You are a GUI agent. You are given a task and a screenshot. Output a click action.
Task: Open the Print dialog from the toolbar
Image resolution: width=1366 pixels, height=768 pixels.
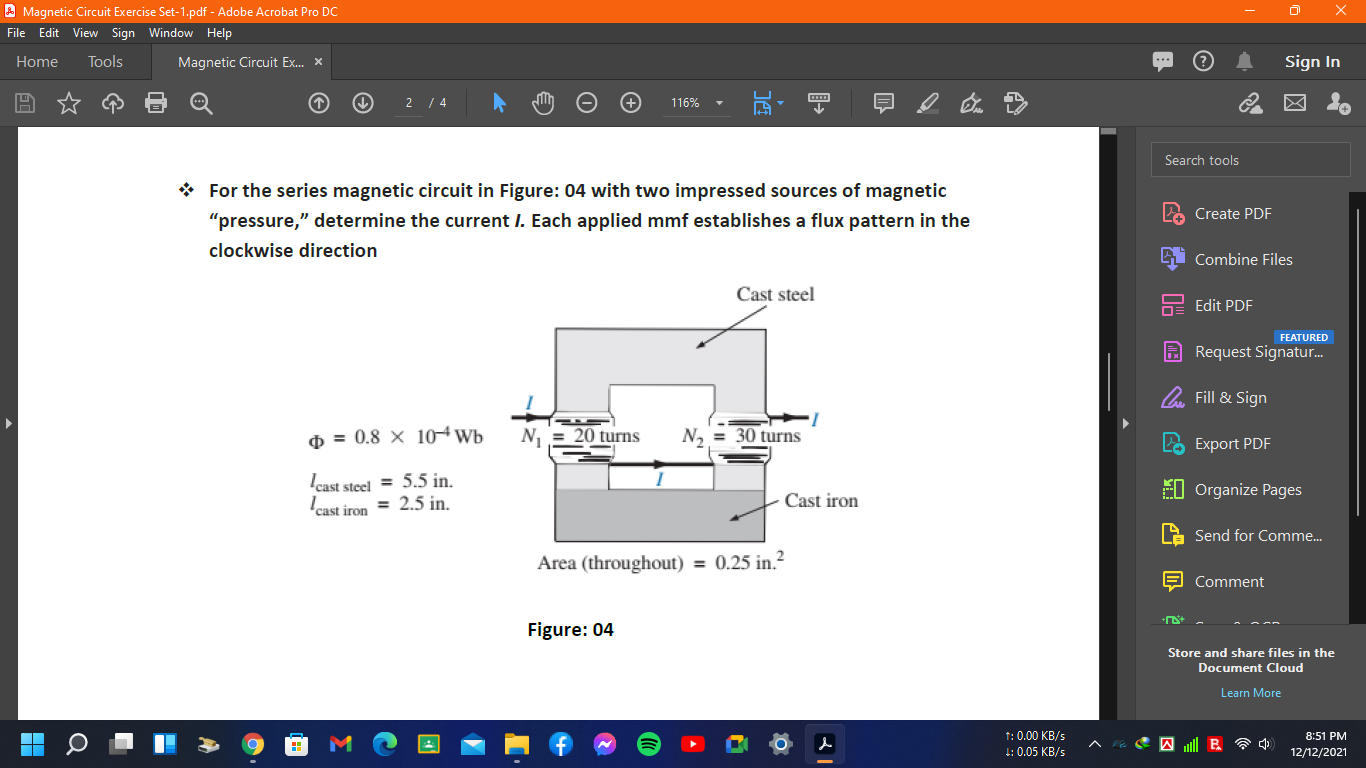pyautogui.click(x=156, y=103)
